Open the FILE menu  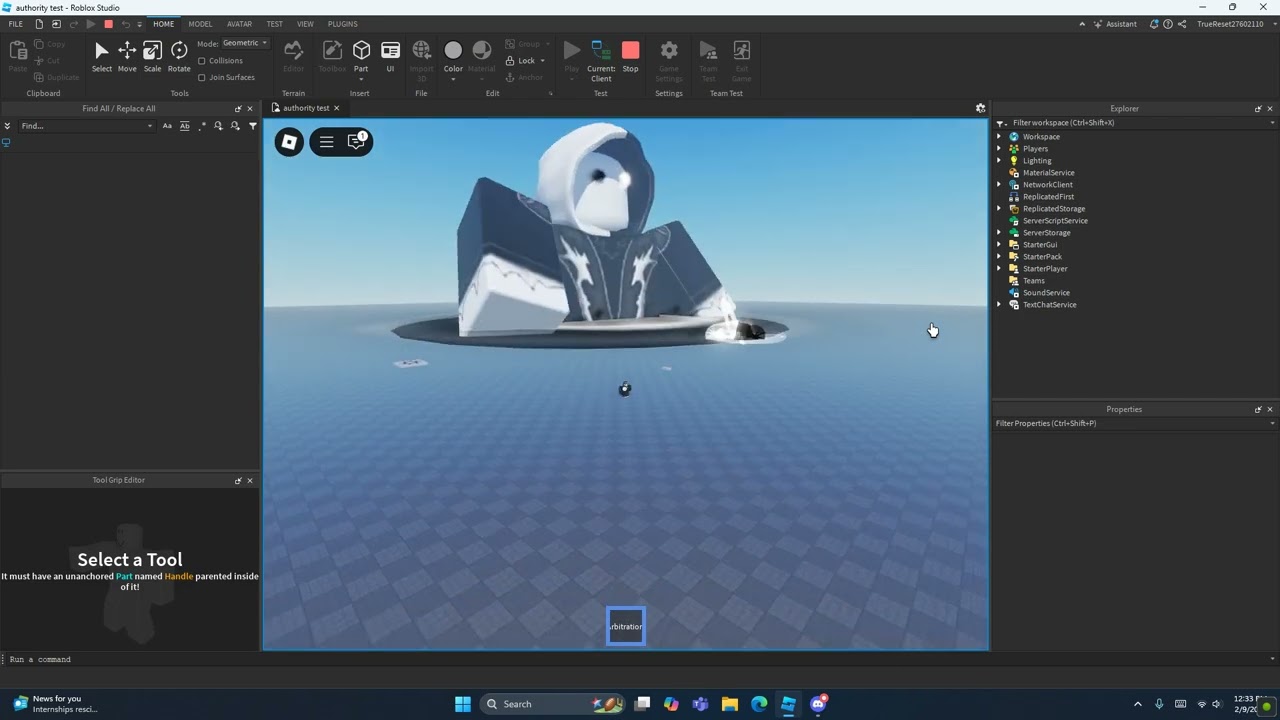pyautogui.click(x=15, y=24)
